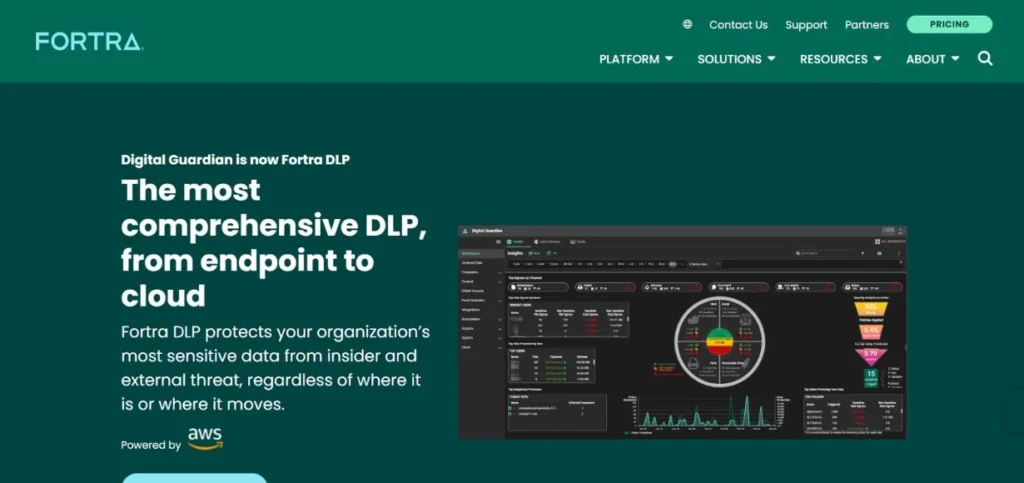
Task: Click the Fortra logo
Action: pyautogui.click(x=89, y=41)
